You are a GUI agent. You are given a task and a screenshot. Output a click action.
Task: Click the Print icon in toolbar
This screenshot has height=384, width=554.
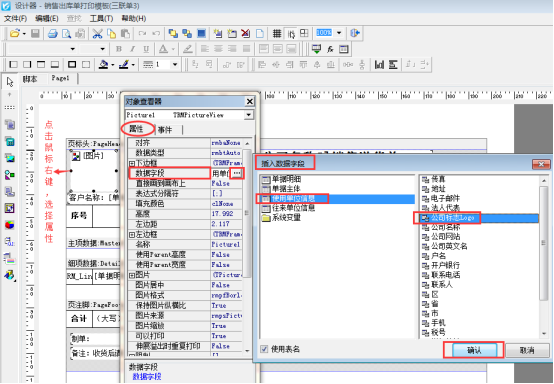53,34
